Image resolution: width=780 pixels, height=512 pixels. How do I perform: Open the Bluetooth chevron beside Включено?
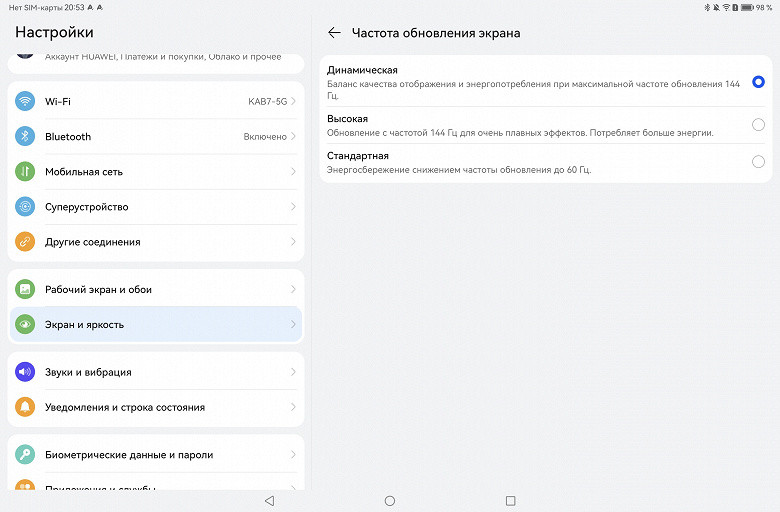pos(293,137)
